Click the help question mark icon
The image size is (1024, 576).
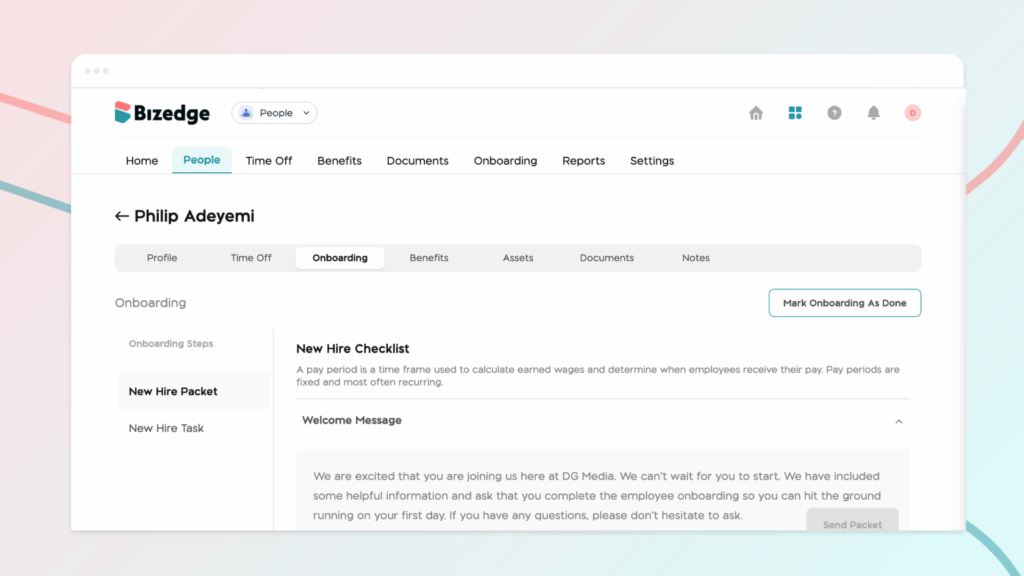click(x=834, y=113)
